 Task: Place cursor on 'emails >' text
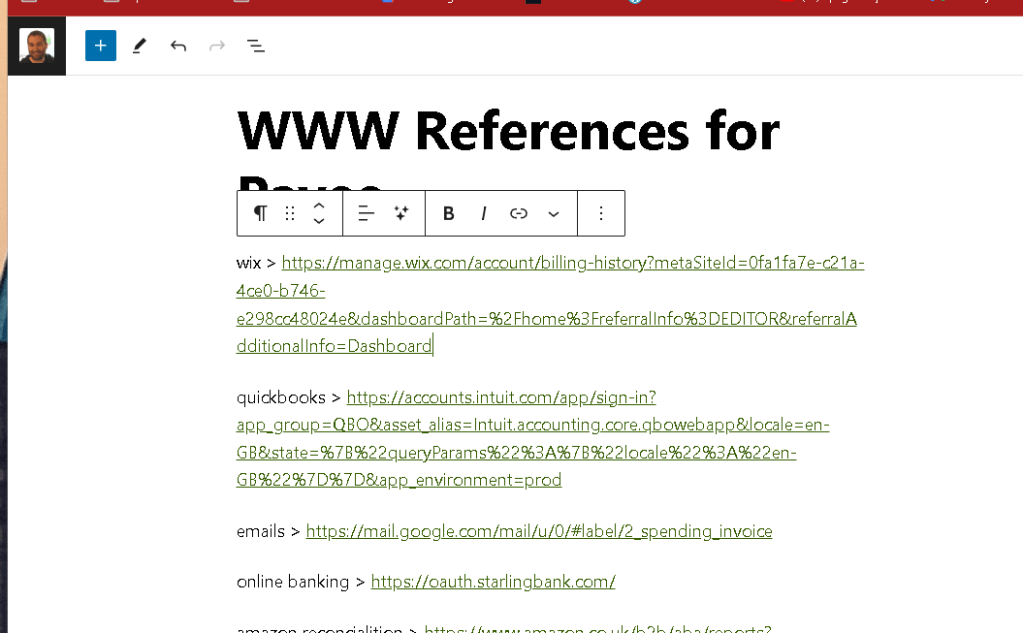[268, 531]
